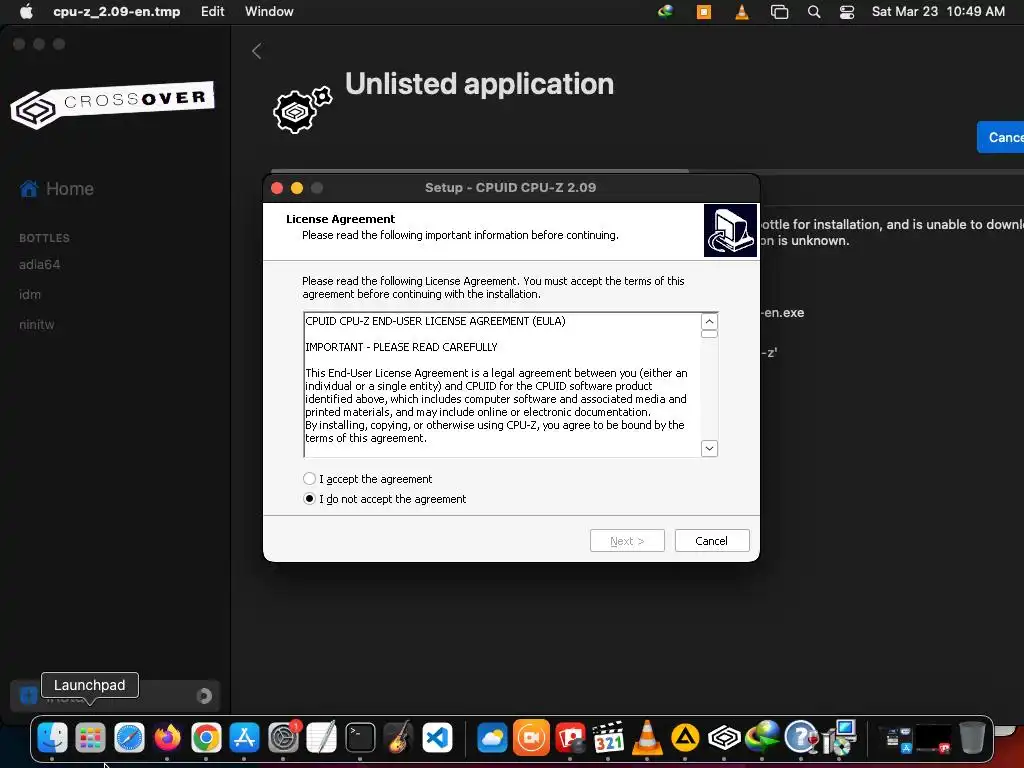
Task: Click the blue Cancel button in CrossOver
Action: (x=1002, y=137)
